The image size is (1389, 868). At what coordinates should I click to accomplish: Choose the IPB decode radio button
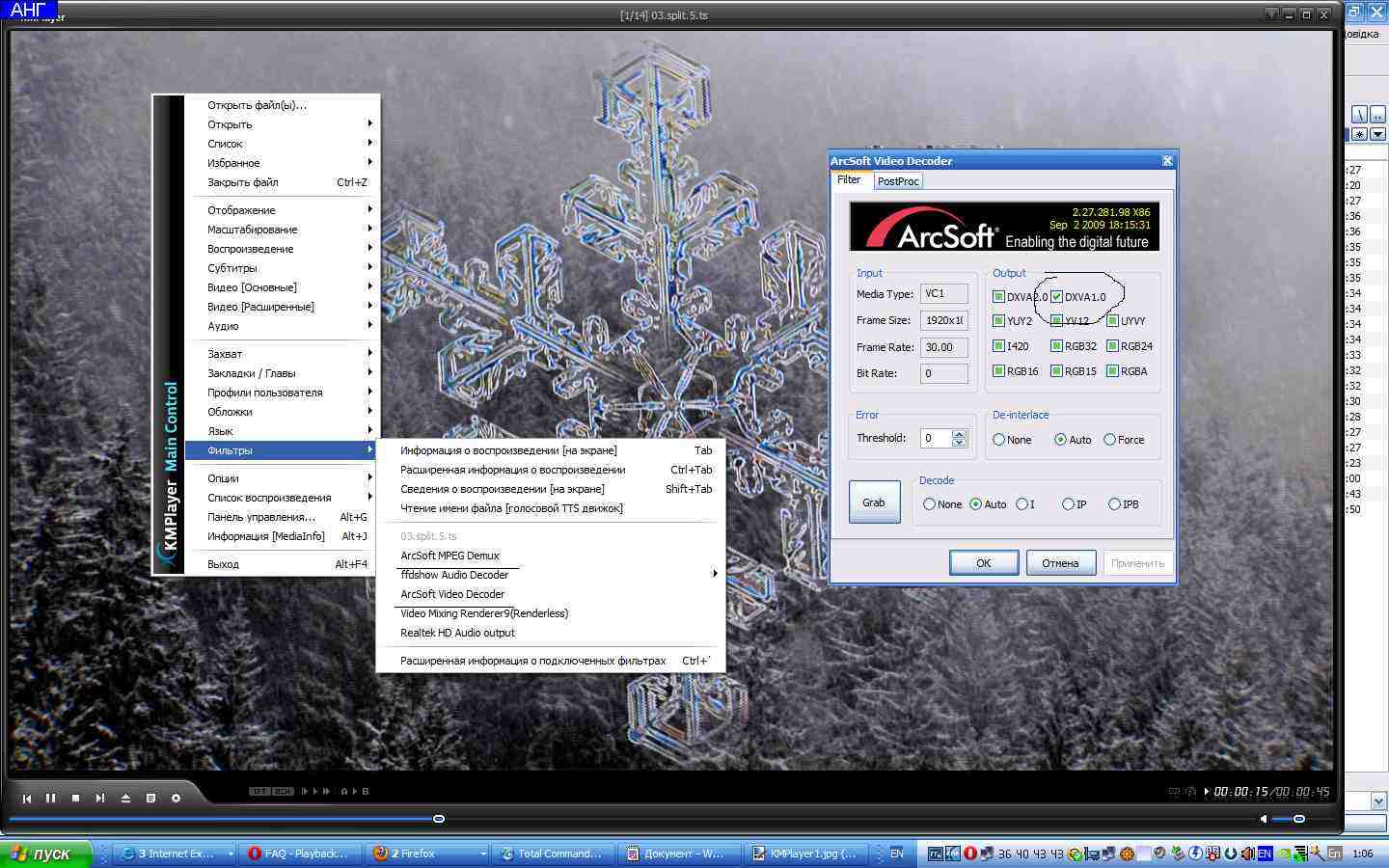point(1114,504)
